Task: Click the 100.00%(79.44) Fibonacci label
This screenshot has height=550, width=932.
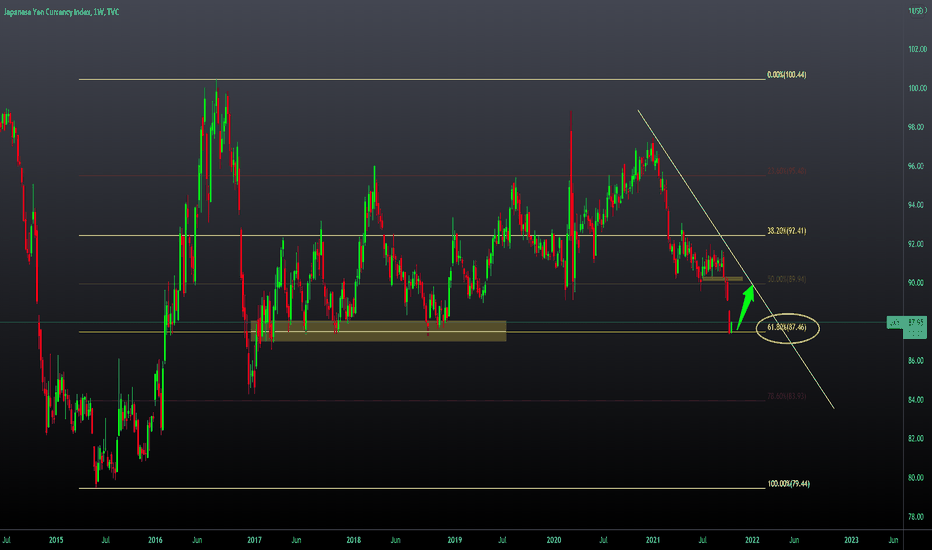Action: (x=788, y=483)
